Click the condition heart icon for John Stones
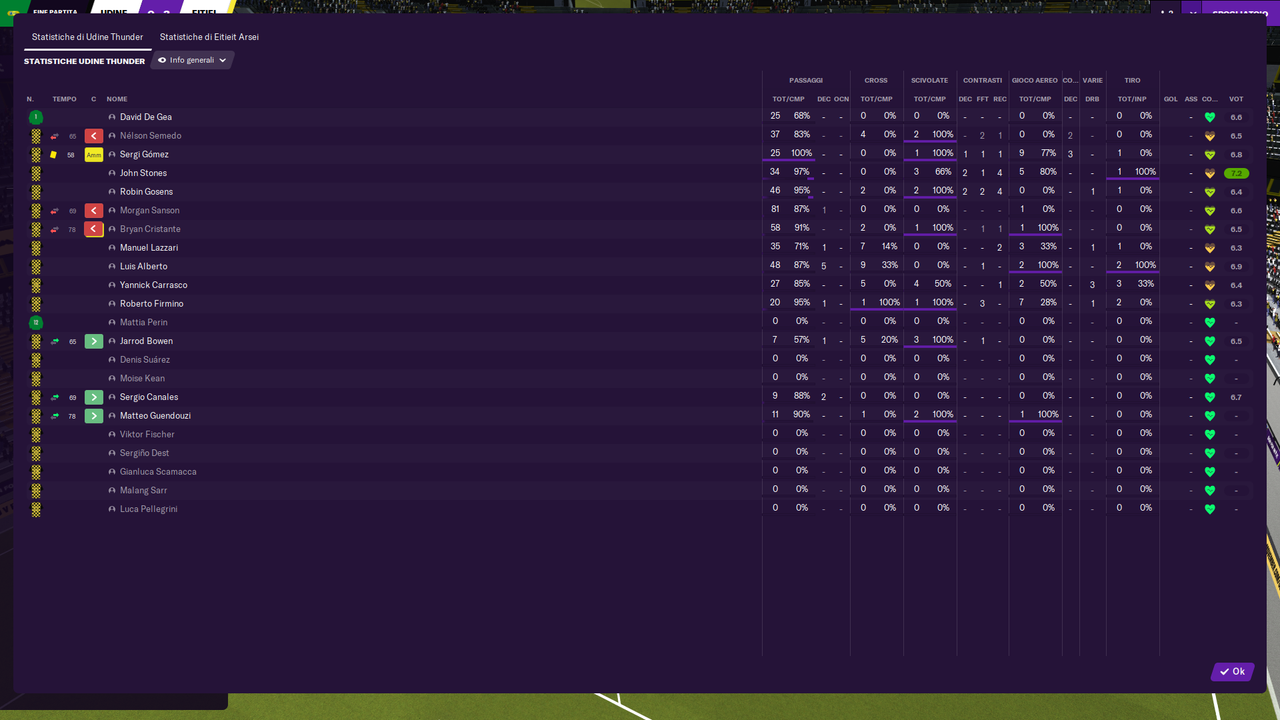 [1210, 173]
